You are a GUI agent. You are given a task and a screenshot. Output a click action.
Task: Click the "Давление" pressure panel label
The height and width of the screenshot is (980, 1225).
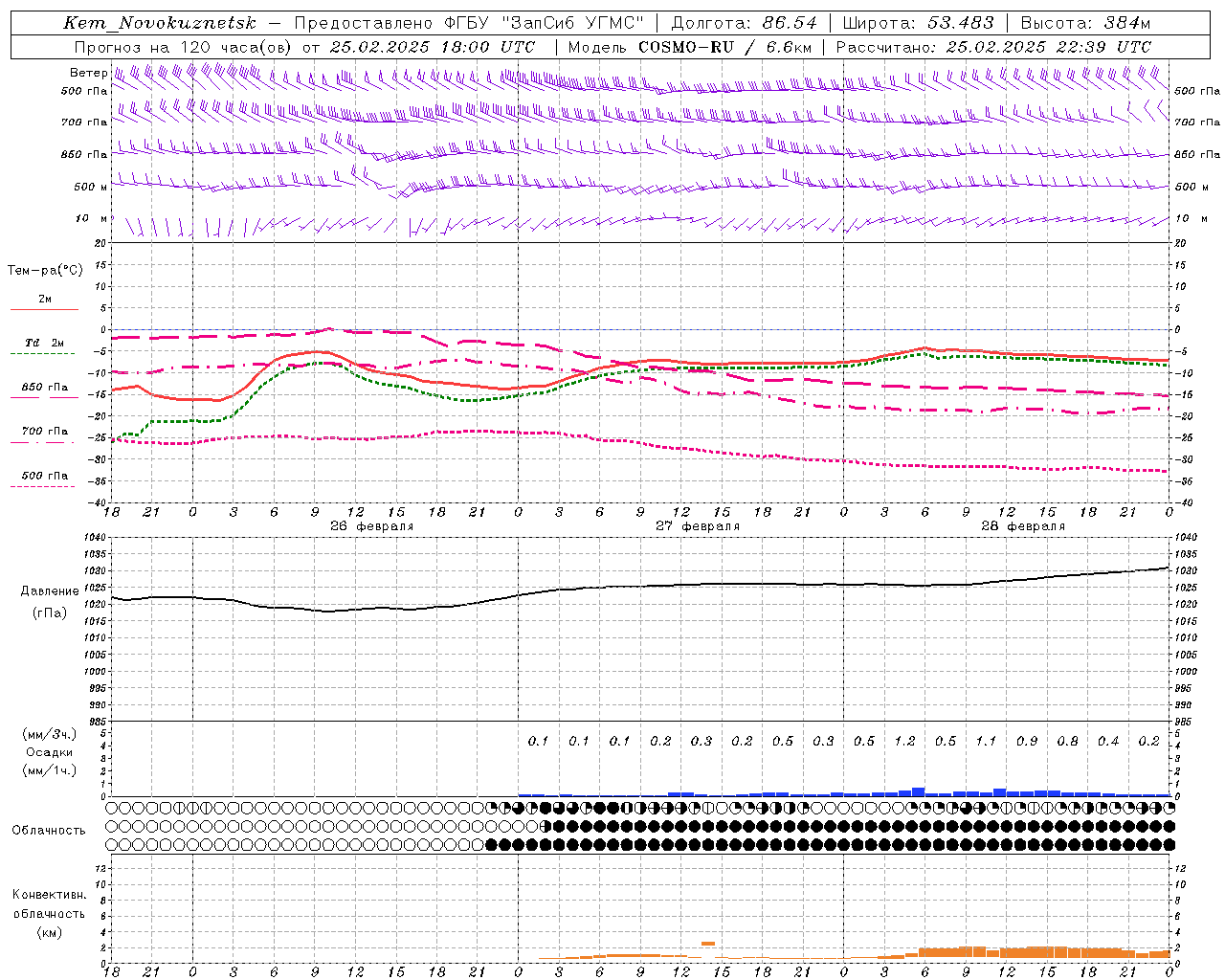coord(50,591)
